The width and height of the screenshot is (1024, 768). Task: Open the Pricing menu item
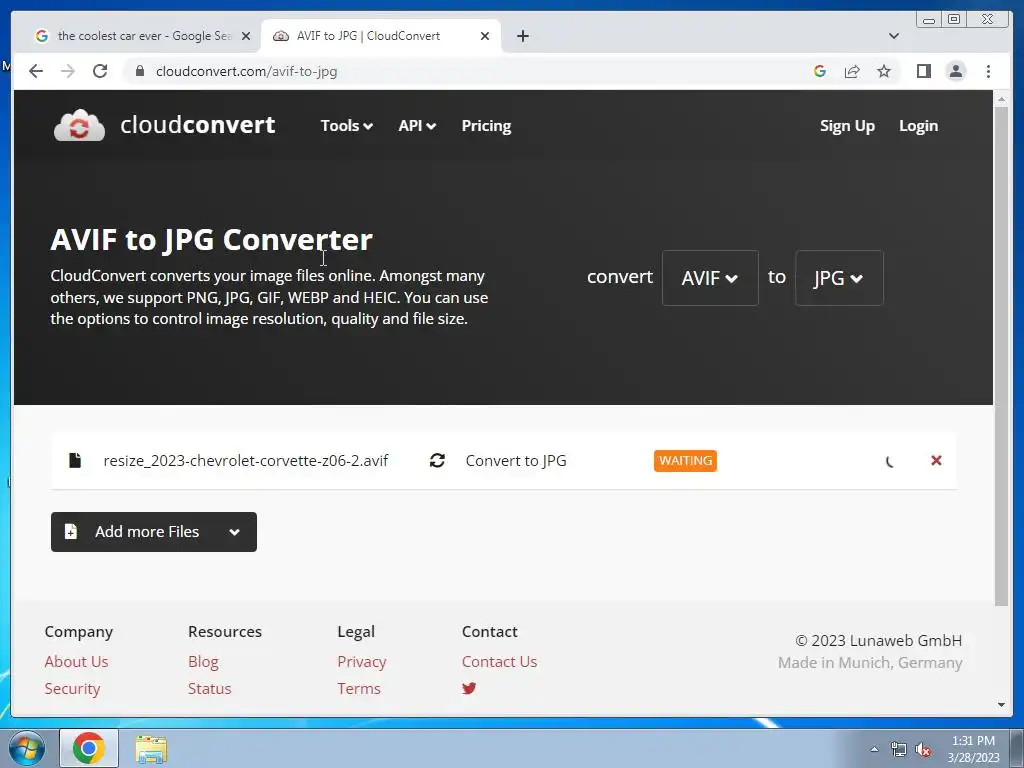coord(487,125)
